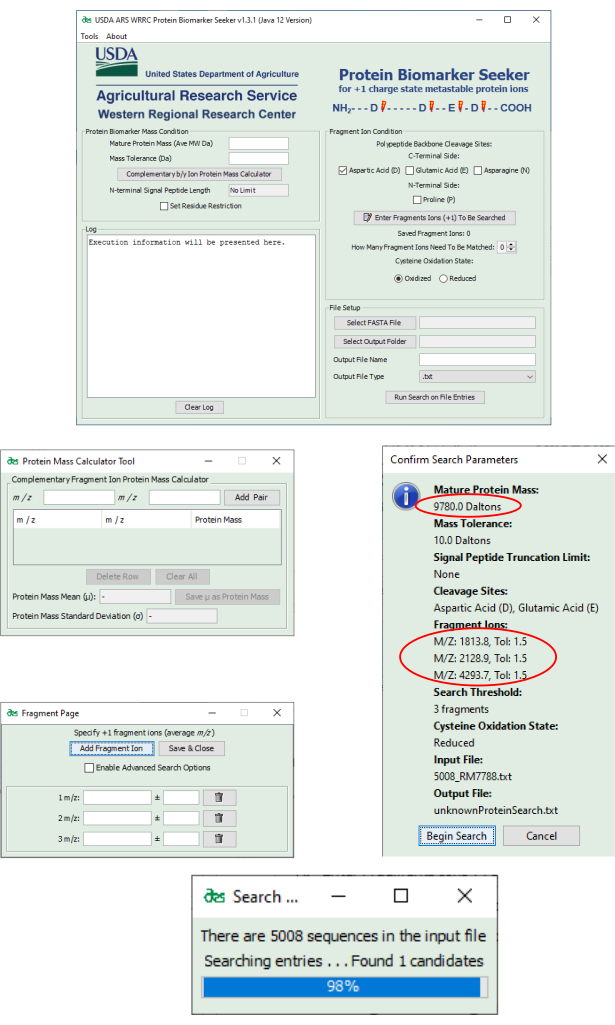615x1025 pixels.
Task: Open the About menu
Action: point(116,37)
